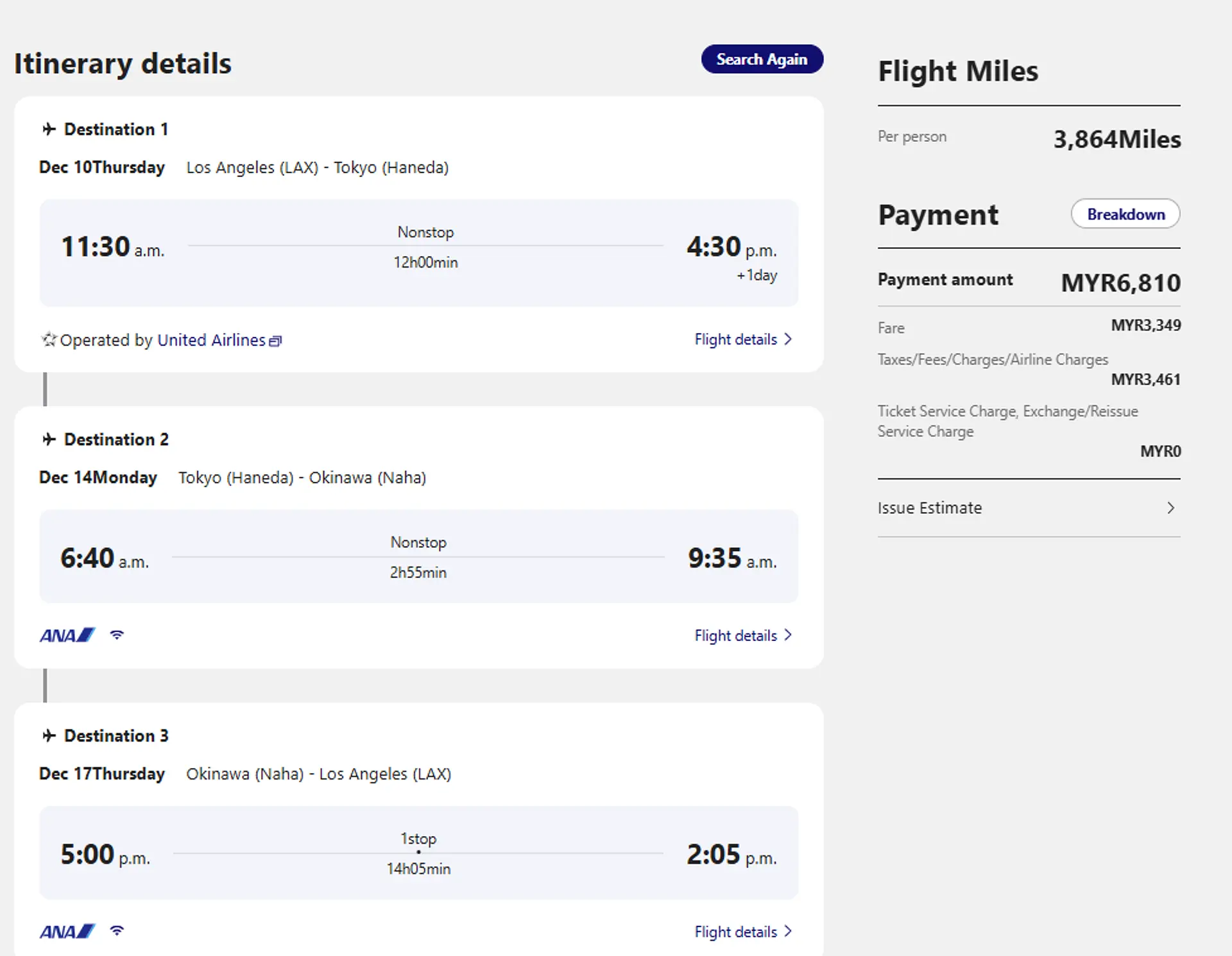The width and height of the screenshot is (1232, 956).
Task: Click the 2h55min flight duration
Action: 418,572
